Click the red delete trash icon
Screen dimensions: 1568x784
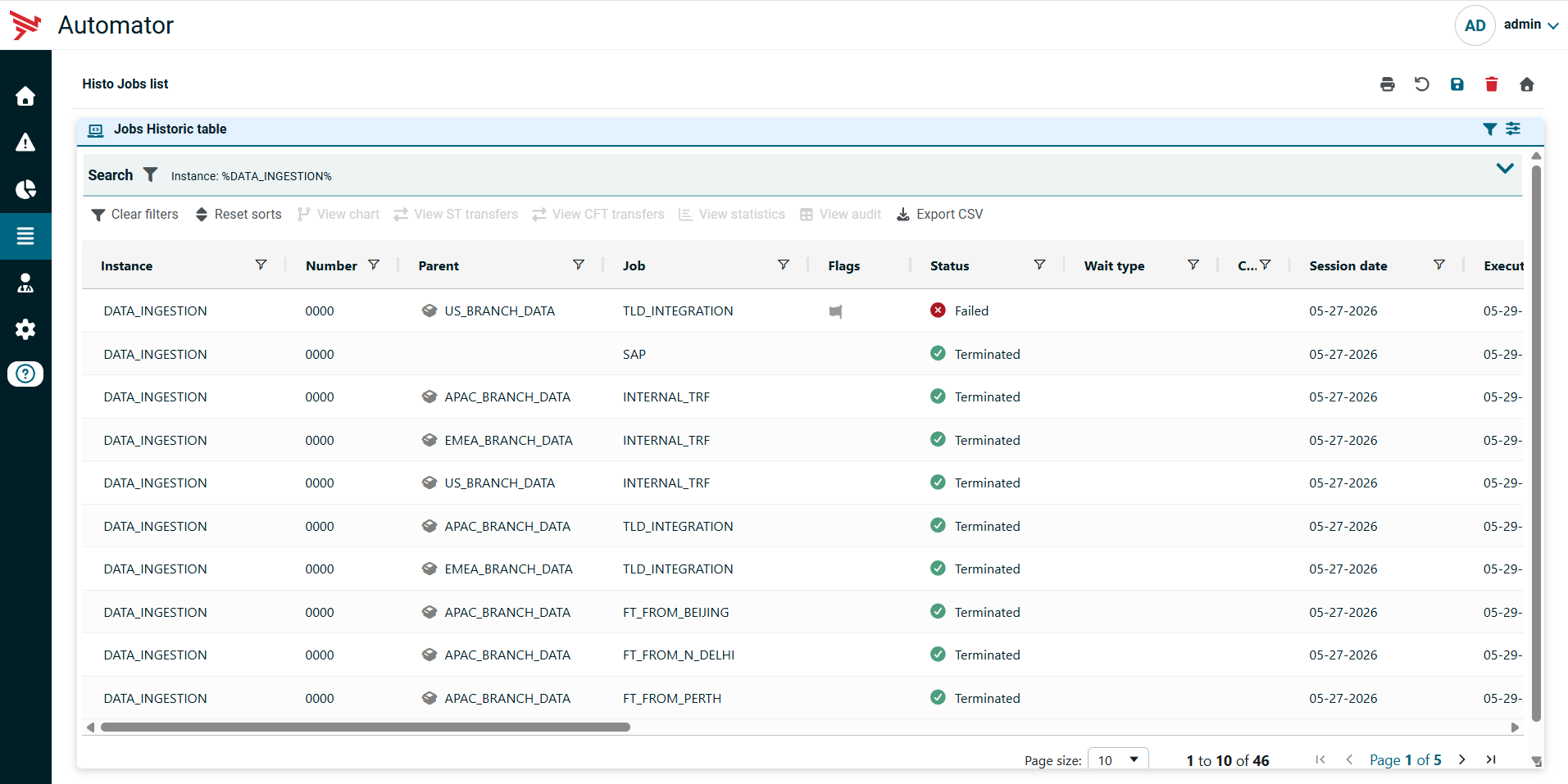1492,84
